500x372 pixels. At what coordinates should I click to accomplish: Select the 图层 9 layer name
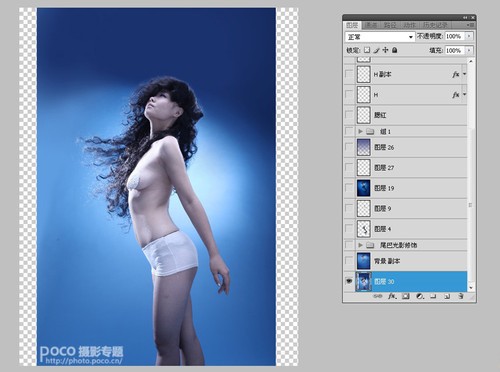click(383, 208)
